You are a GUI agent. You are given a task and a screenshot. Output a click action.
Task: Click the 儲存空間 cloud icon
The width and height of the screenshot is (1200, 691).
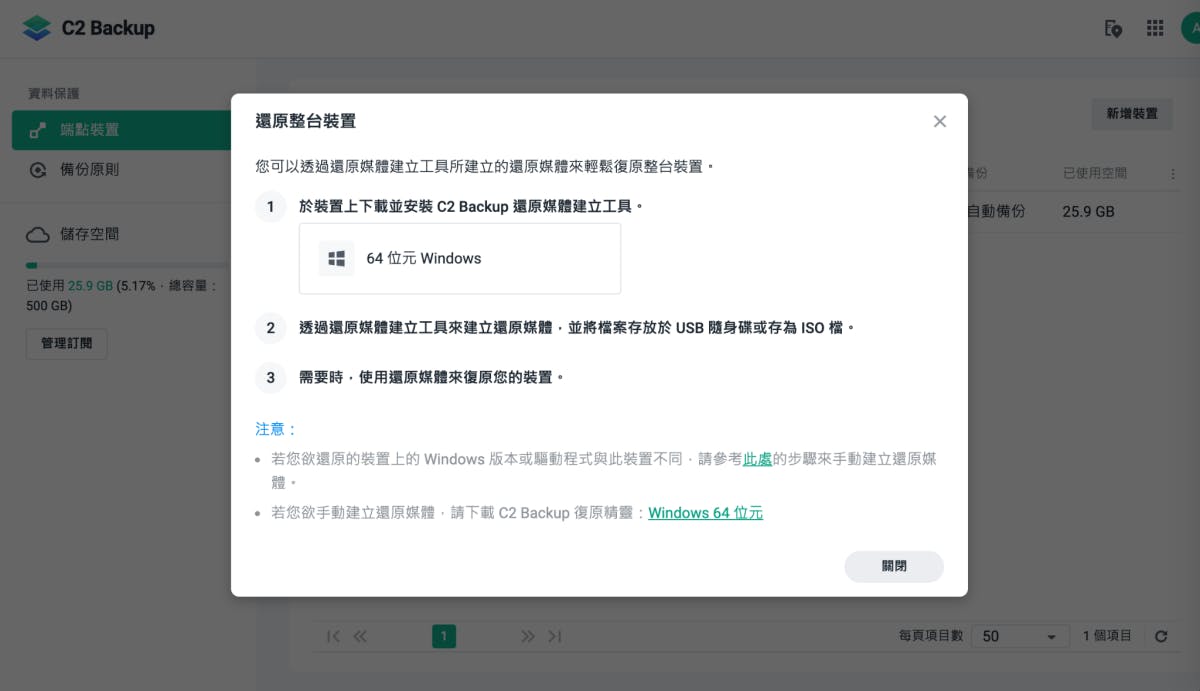tap(38, 234)
